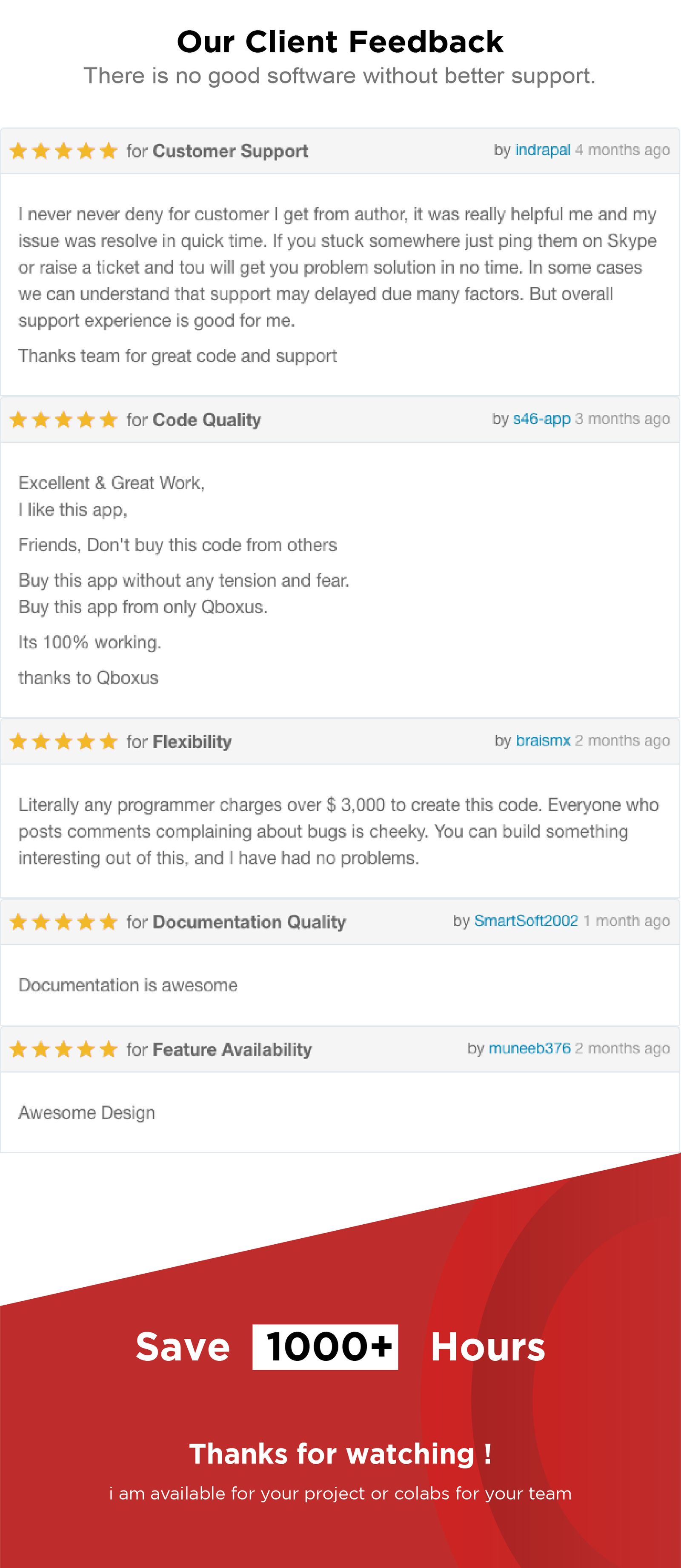The image size is (681, 1568).
Task: Select the 'Documentation Quality' review heading
Action: click(x=249, y=921)
